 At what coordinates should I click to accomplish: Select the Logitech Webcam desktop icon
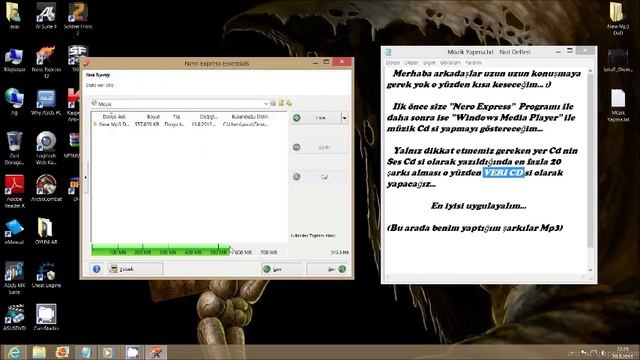46,148
